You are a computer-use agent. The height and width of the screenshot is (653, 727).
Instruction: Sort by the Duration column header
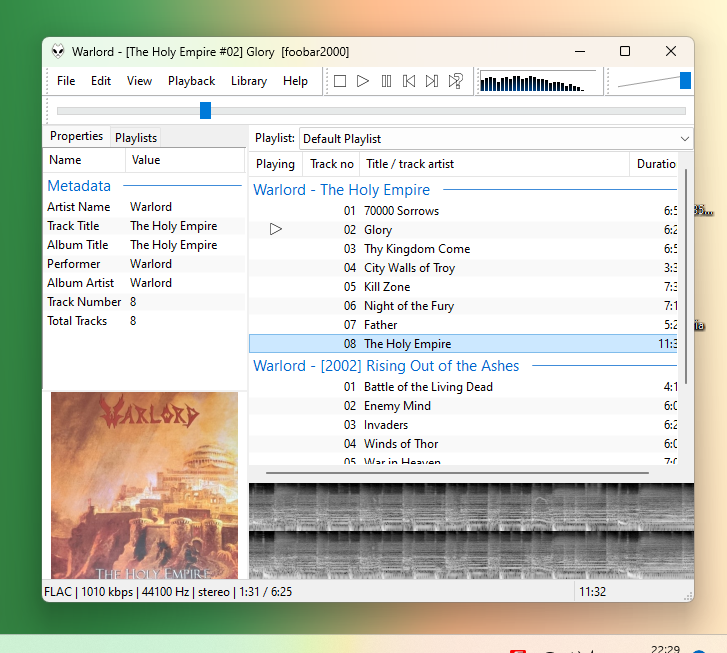pos(656,164)
